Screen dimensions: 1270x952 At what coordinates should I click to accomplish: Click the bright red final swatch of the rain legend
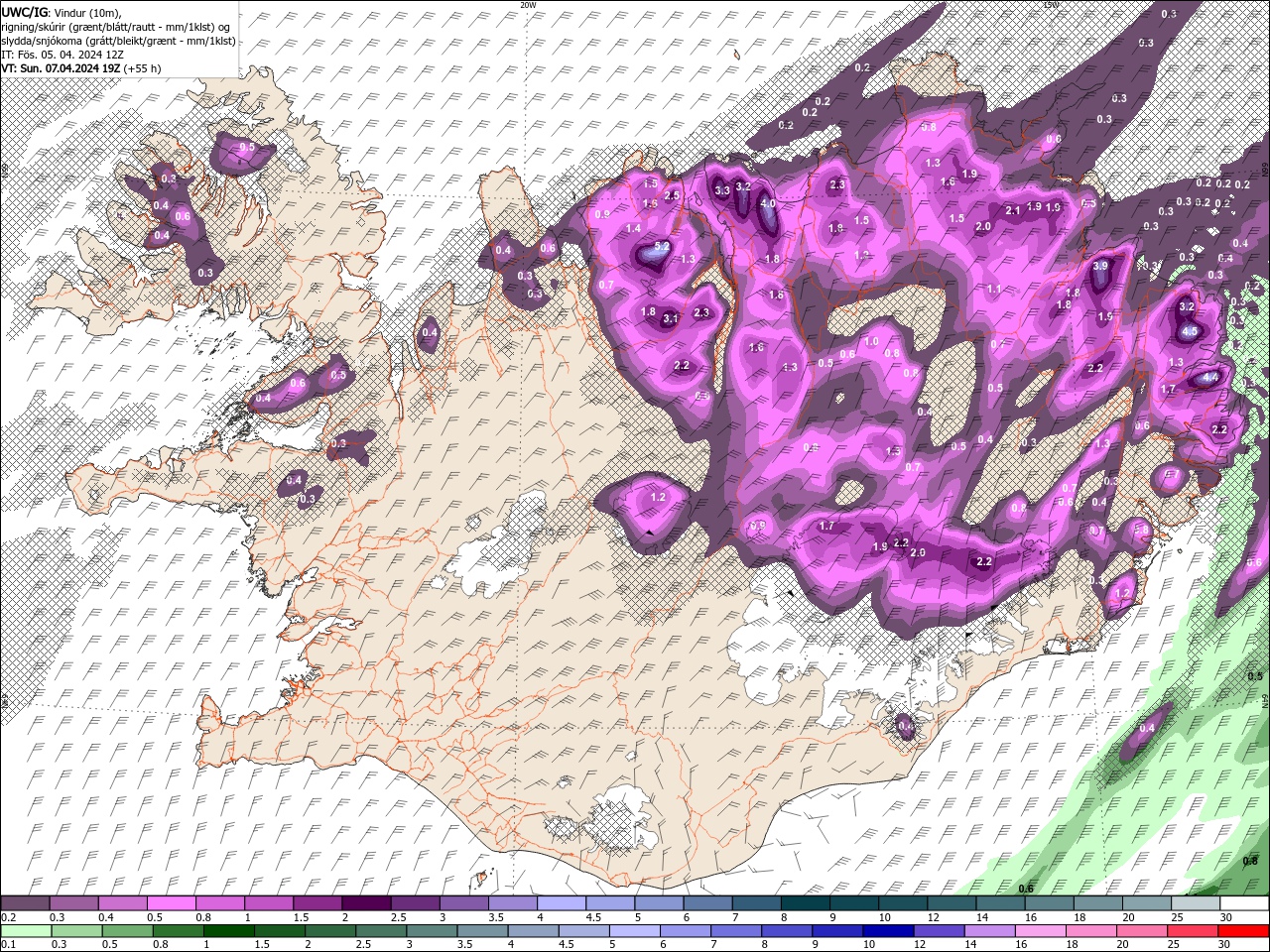pyautogui.click(x=1244, y=931)
